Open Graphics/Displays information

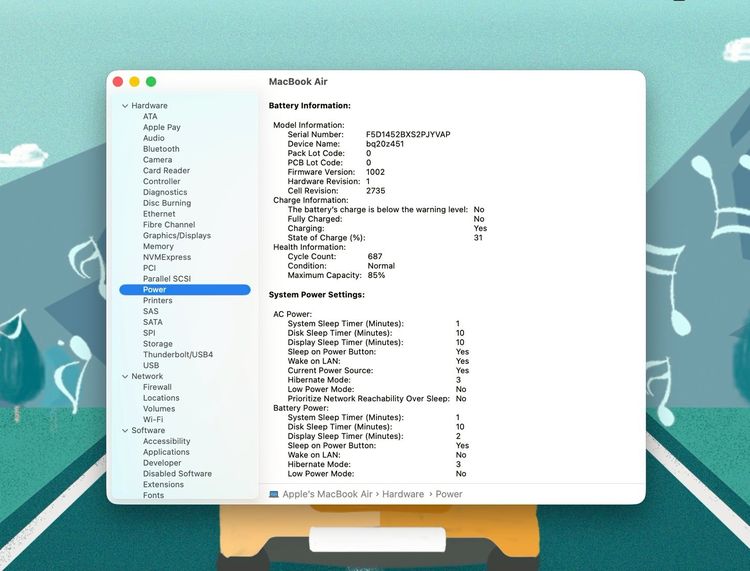click(176, 235)
